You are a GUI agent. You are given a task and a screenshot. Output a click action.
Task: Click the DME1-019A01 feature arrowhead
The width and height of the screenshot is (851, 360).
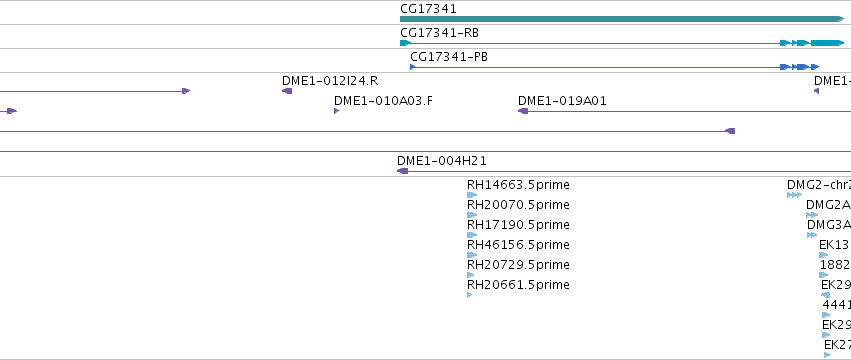[x=523, y=111]
